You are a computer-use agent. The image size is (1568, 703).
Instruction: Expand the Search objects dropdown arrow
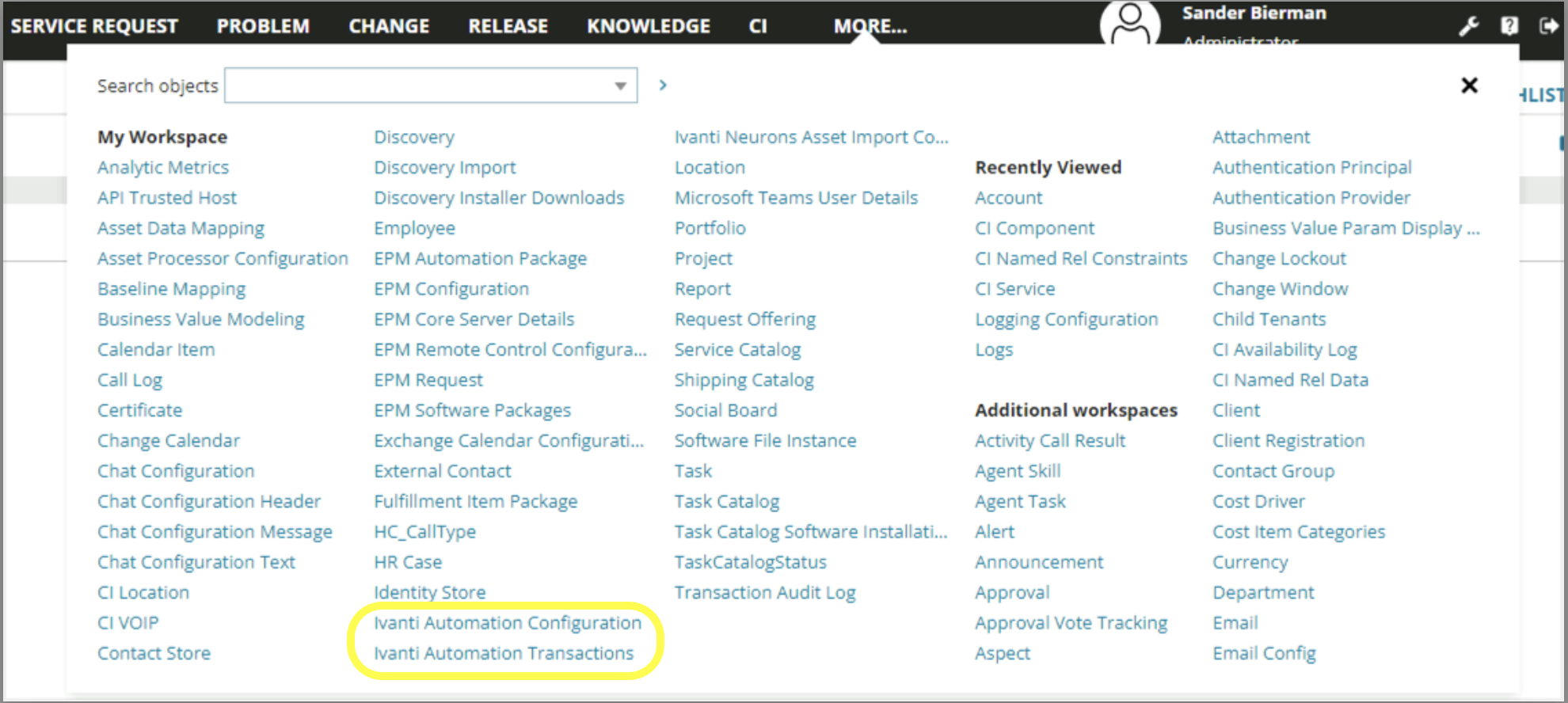[621, 85]
